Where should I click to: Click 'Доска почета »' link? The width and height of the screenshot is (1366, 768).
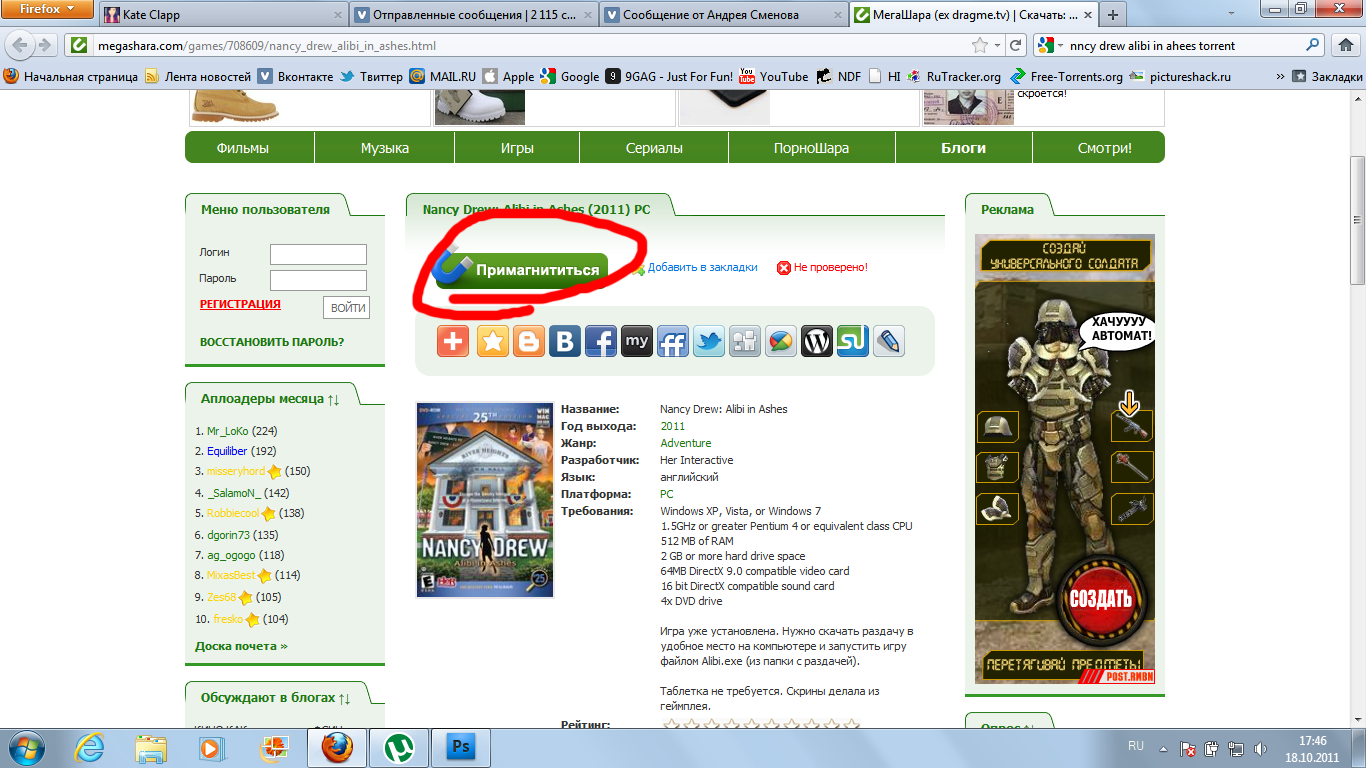point(241,646)
